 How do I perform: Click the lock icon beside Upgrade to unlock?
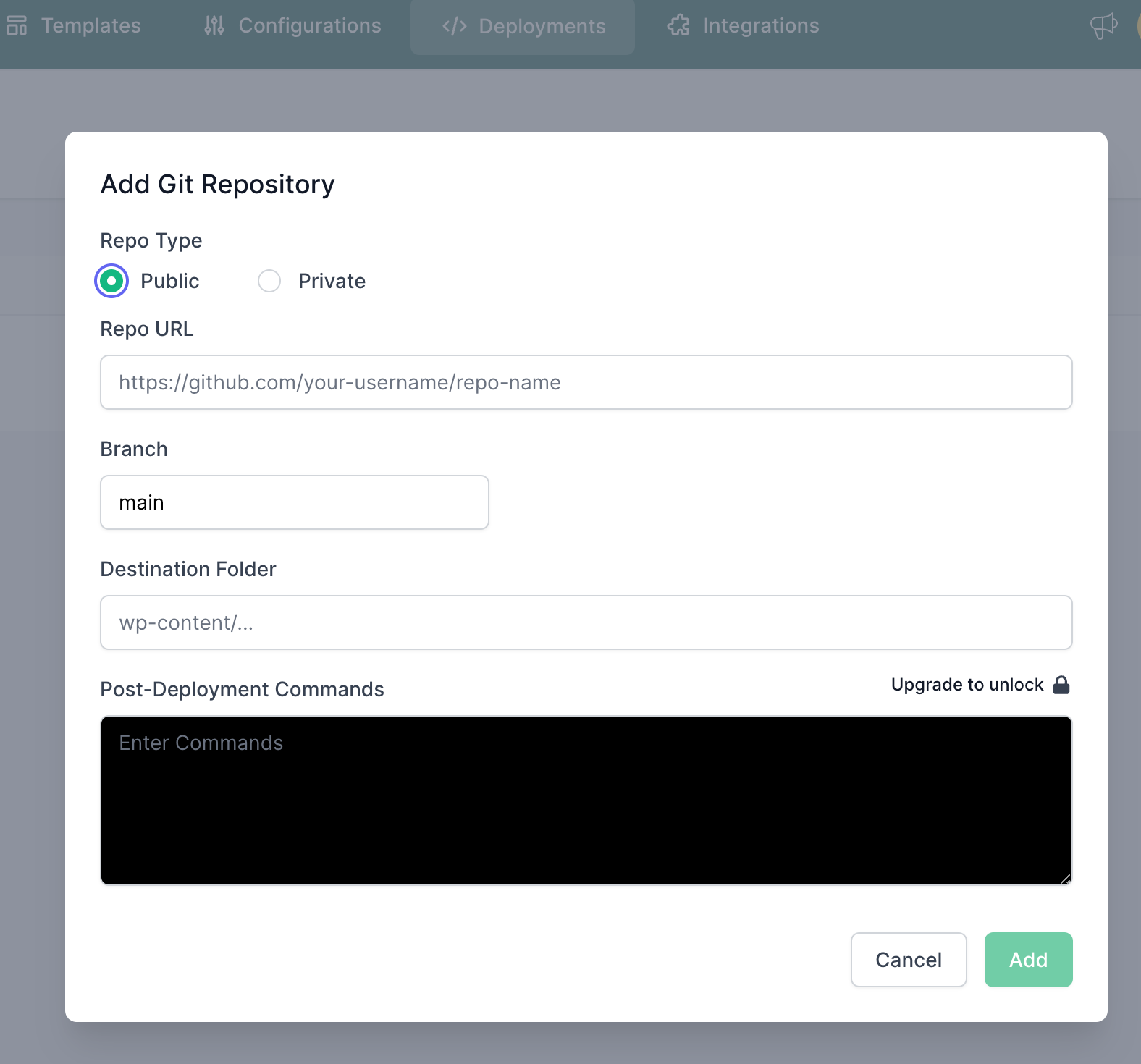click(x=1061, y=685)
